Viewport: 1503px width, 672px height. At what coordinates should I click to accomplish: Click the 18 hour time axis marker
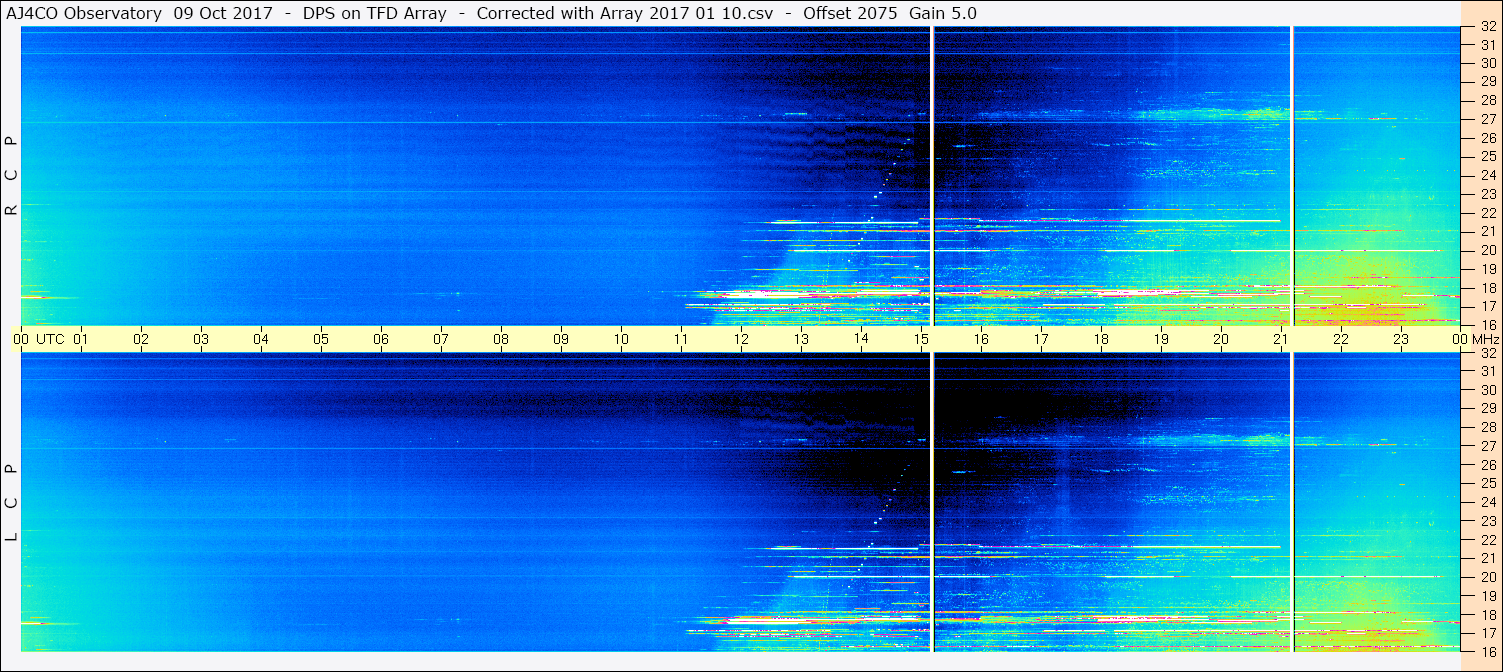coord(1101,340)
